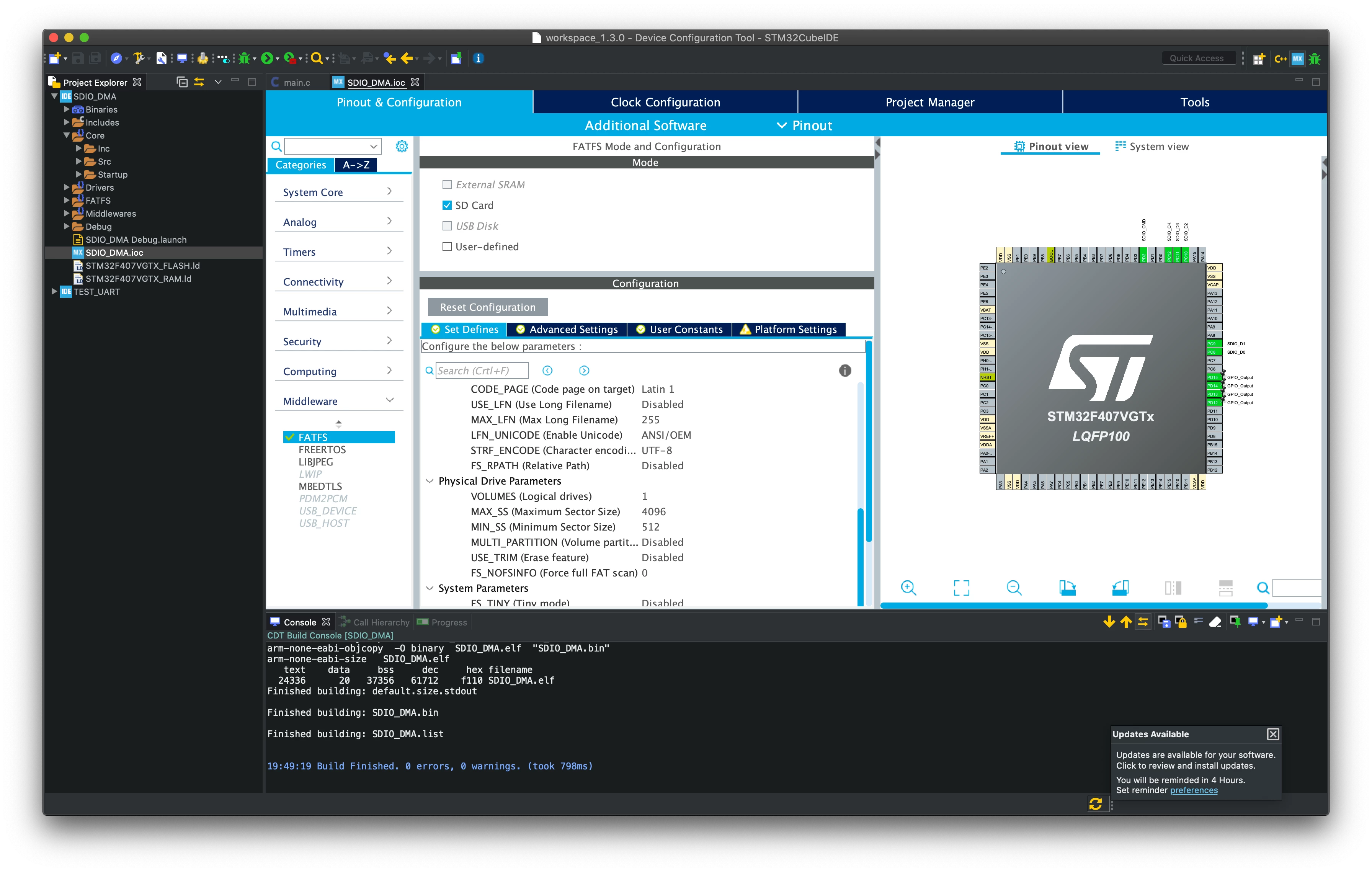Image resolution: width=1372 pixels, height=872 pixels.
Task: Click the green Run button in the toolbar
Action: click(267, 58)
